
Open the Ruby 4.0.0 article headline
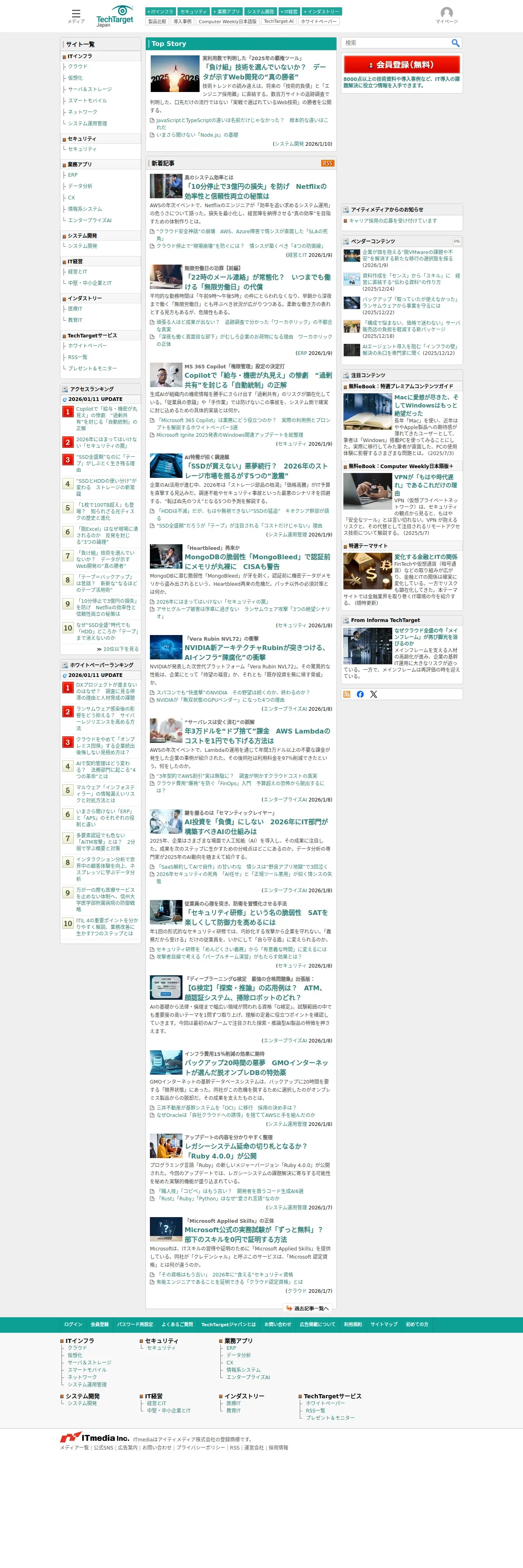(246, 1150)
